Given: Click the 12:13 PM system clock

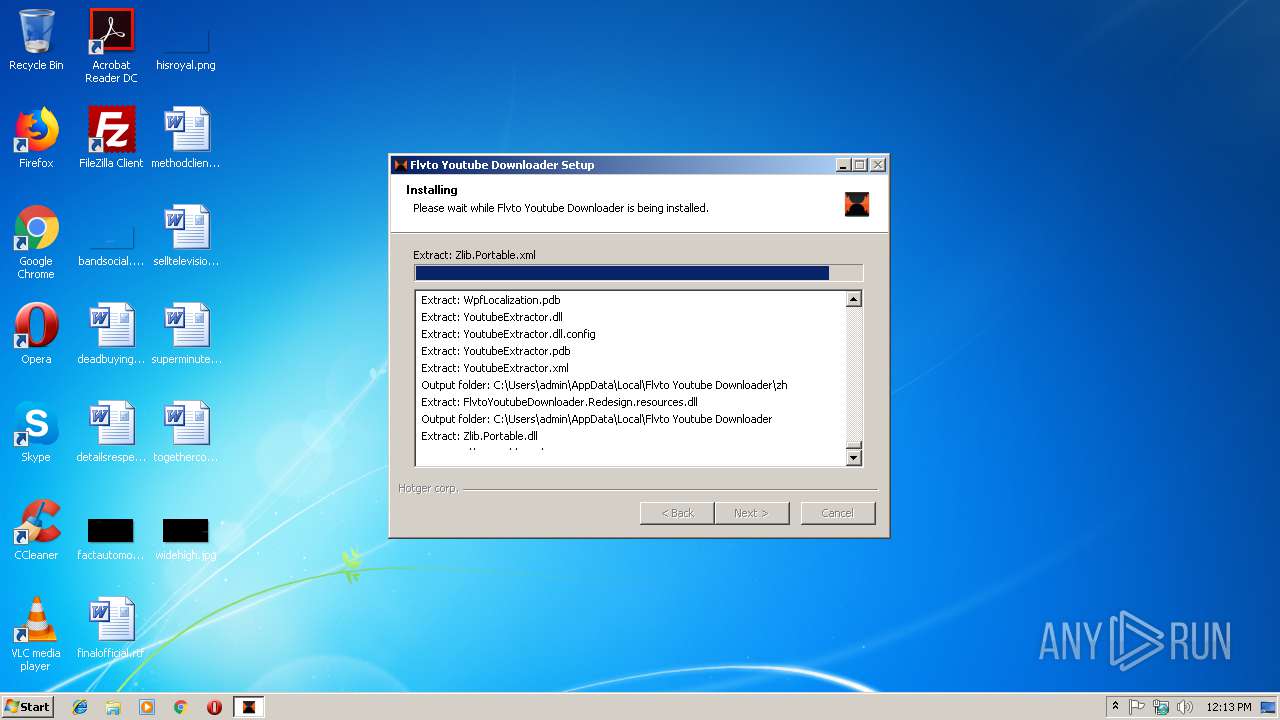Looking at the screenshot, I should pos(1229,707).
